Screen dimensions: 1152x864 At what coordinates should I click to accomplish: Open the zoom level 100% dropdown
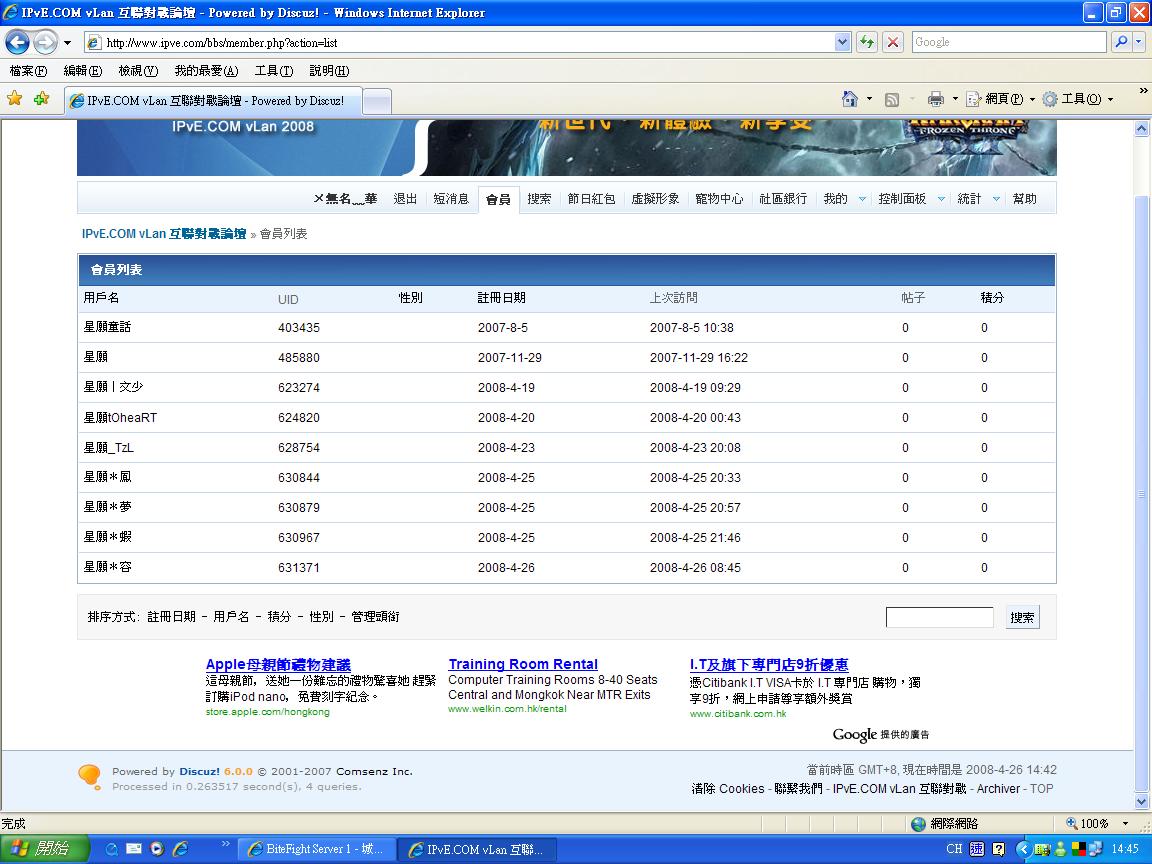[x=1126, y=824]
